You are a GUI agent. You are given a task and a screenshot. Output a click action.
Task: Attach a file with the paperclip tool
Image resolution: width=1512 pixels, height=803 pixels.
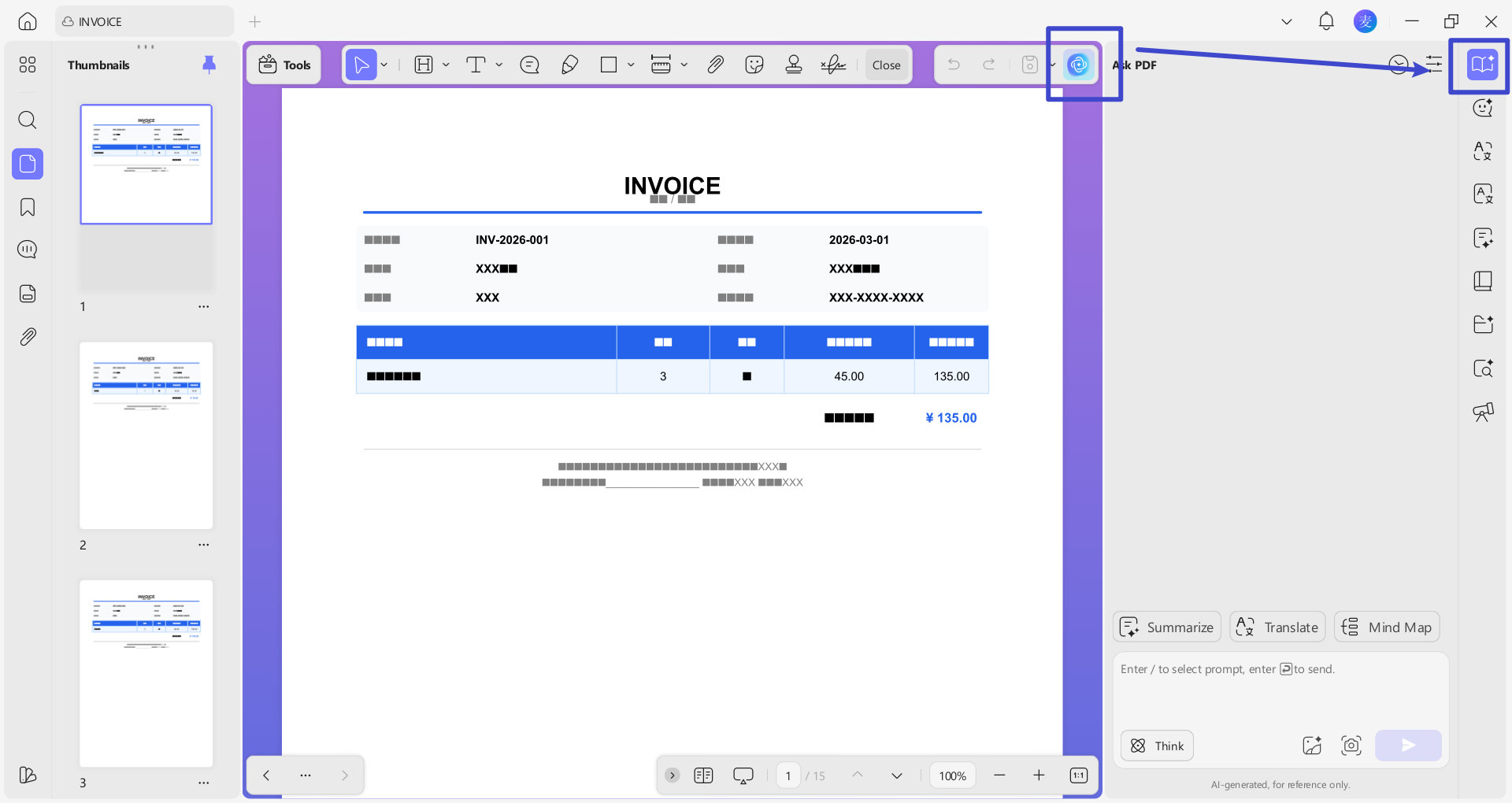pyautogui.click(x=715, y=65)
